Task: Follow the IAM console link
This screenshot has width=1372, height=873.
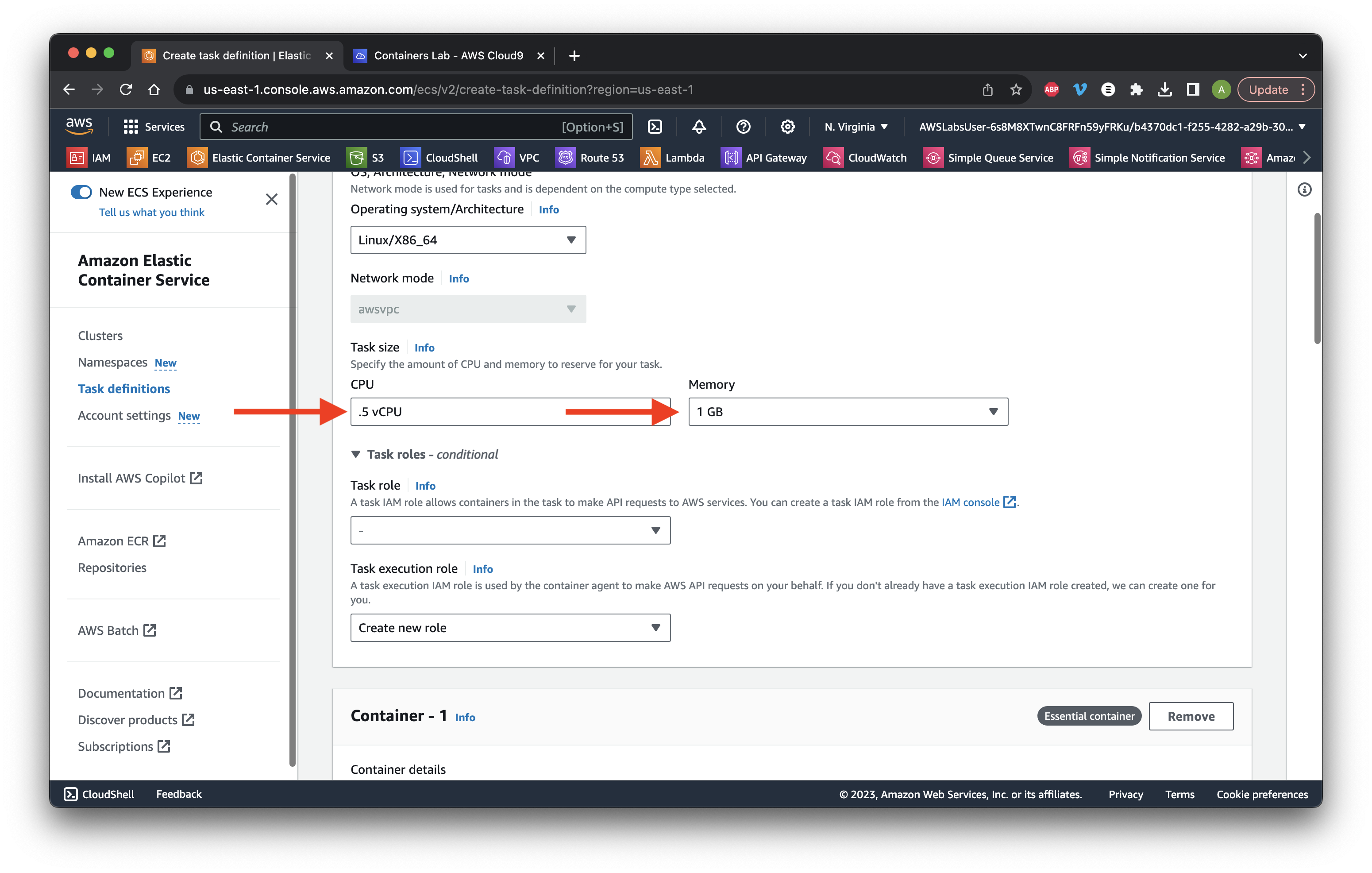Action: click(978, 502)
